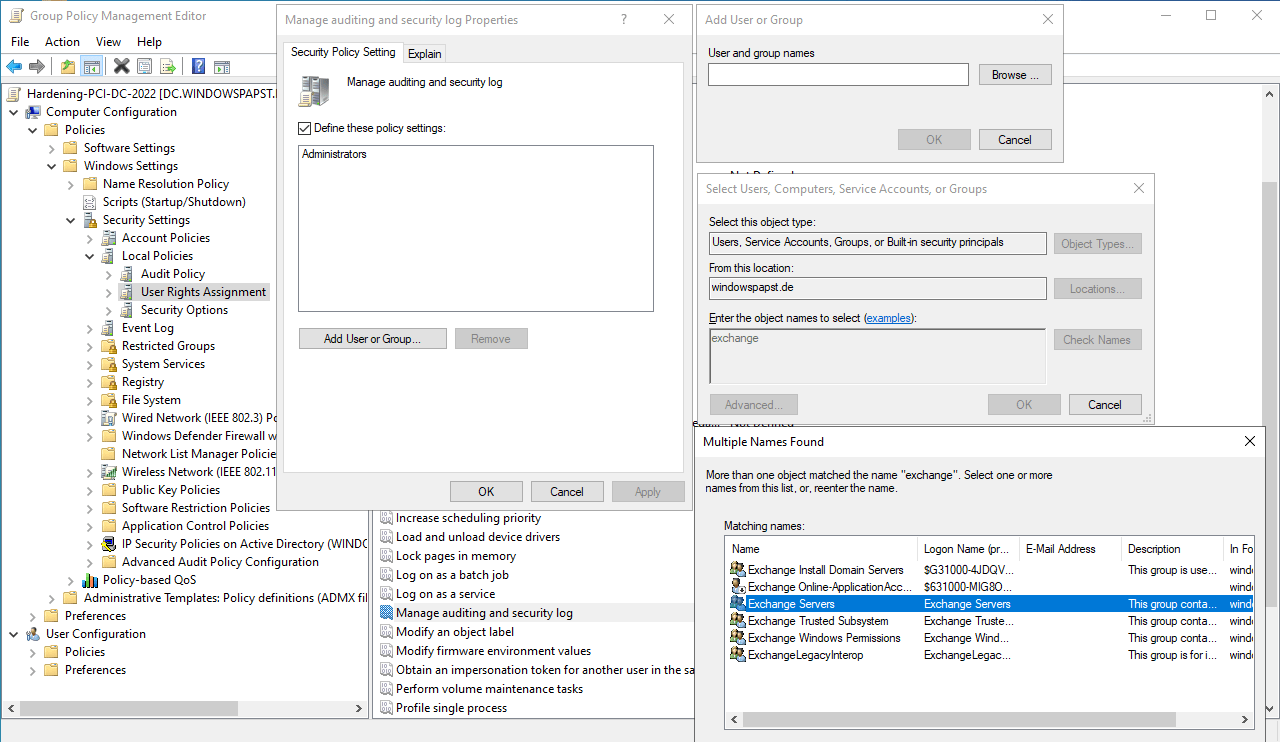Click the Add User or Group button

point(371,339)
